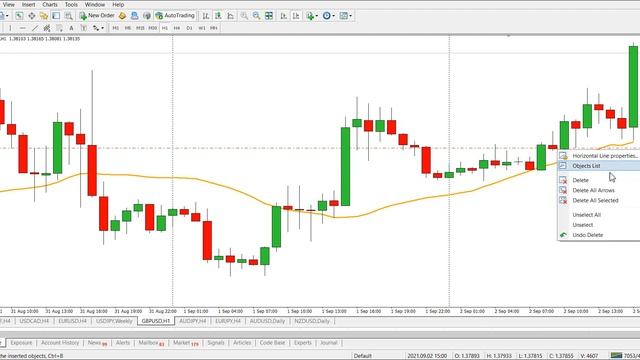640x360 pixels.
Task: Switch to candlestick chart icon
Action: click(218, 16)
